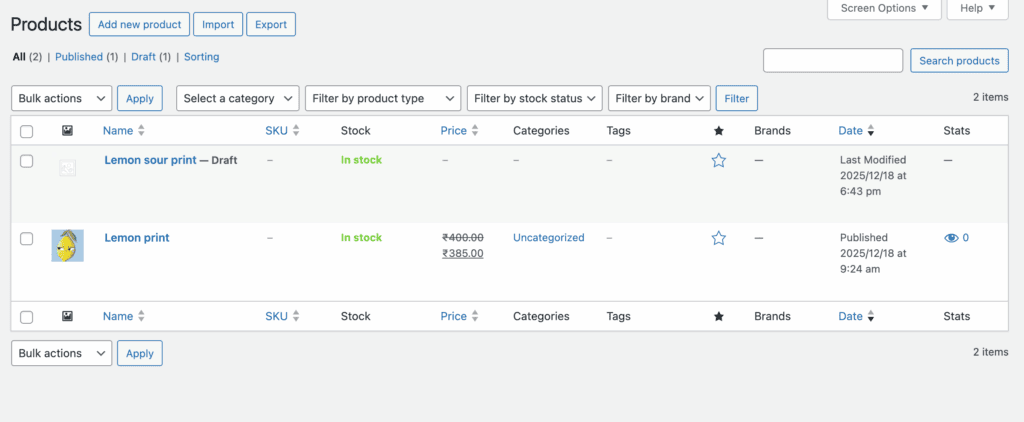Open Filter by product type dropdown
This screenshot has width=1024, height=422.
click(383, 99)
